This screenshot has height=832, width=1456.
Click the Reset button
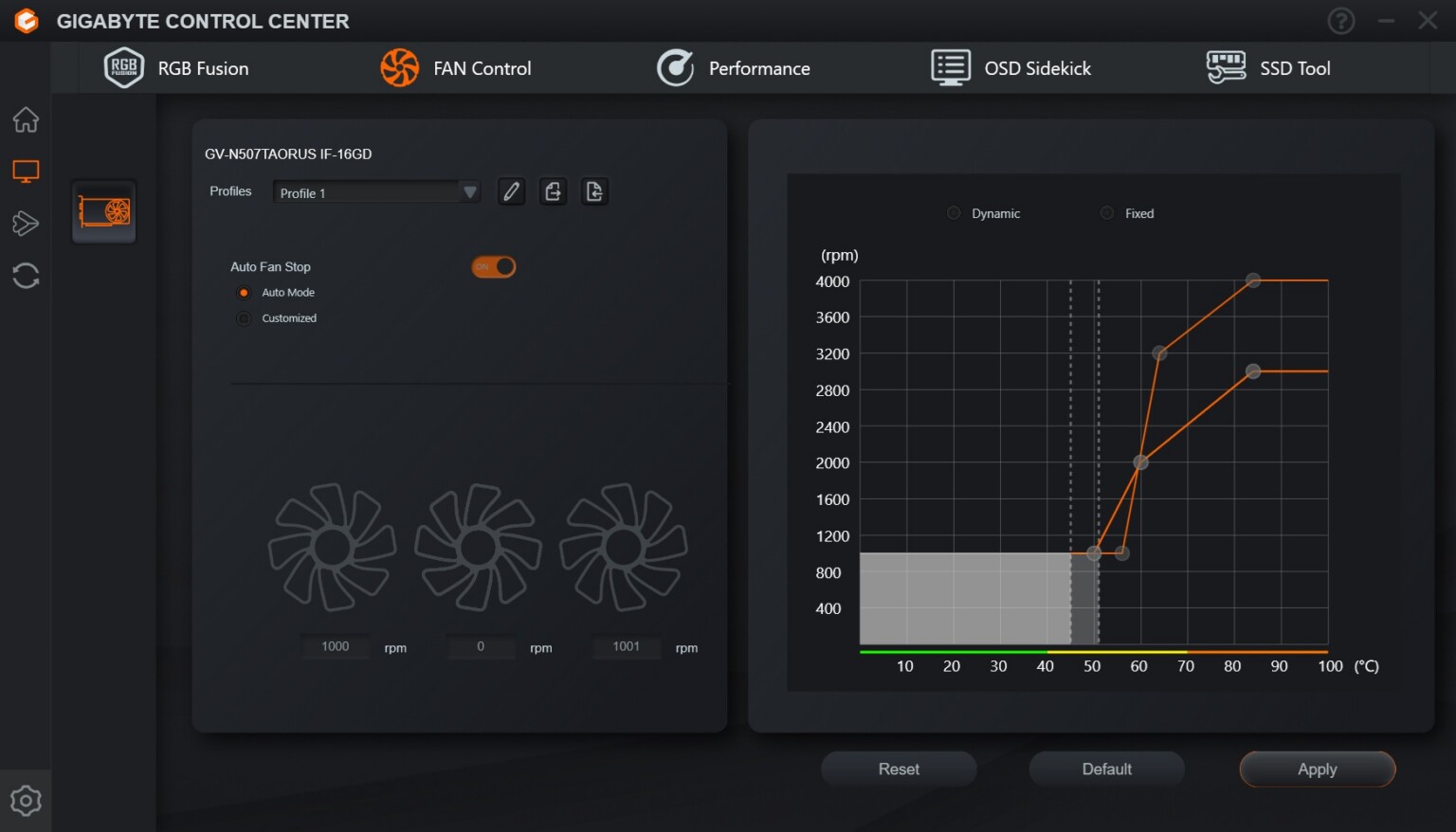(x=899, y=769)
